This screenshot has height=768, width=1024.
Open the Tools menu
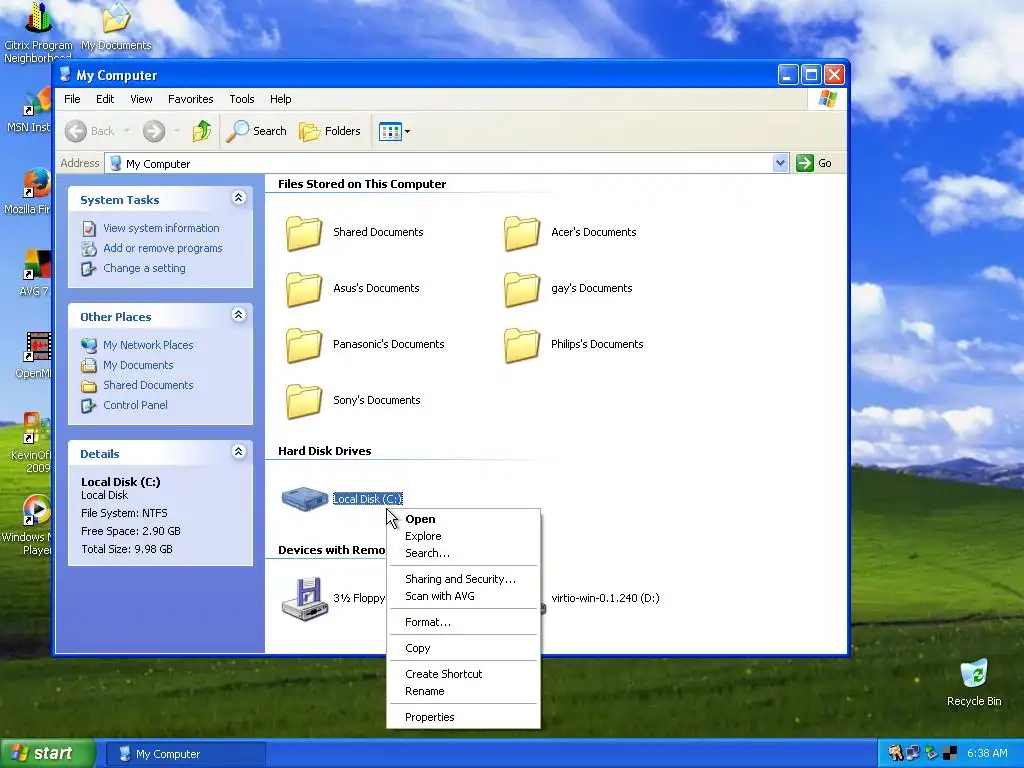[x=242, y=99]
